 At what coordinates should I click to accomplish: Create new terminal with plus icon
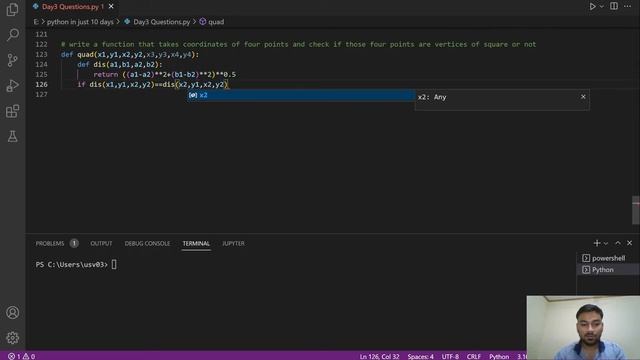point(597,243)
